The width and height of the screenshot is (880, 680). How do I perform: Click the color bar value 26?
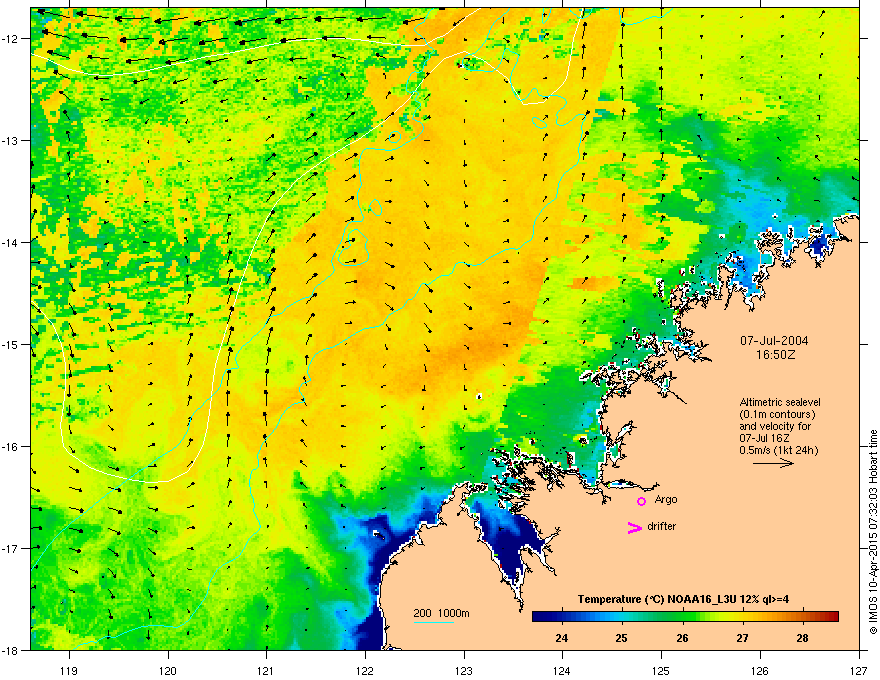coord(682,638)
